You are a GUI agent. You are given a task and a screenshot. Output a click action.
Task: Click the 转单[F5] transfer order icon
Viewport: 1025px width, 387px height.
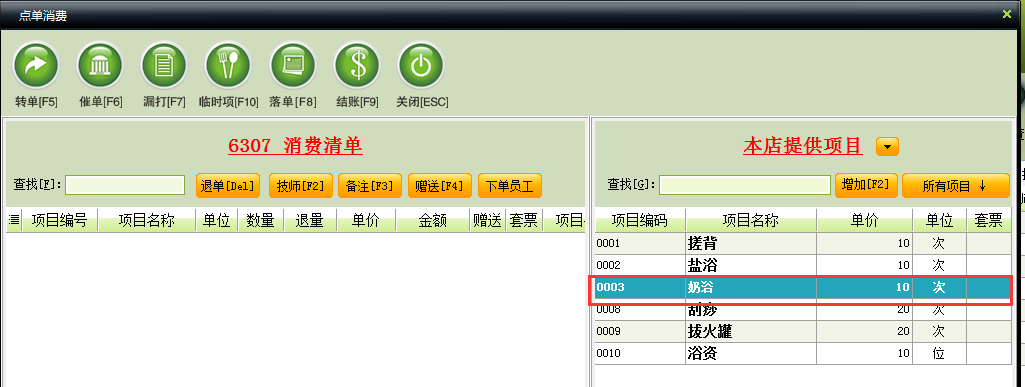pos(36,65)
